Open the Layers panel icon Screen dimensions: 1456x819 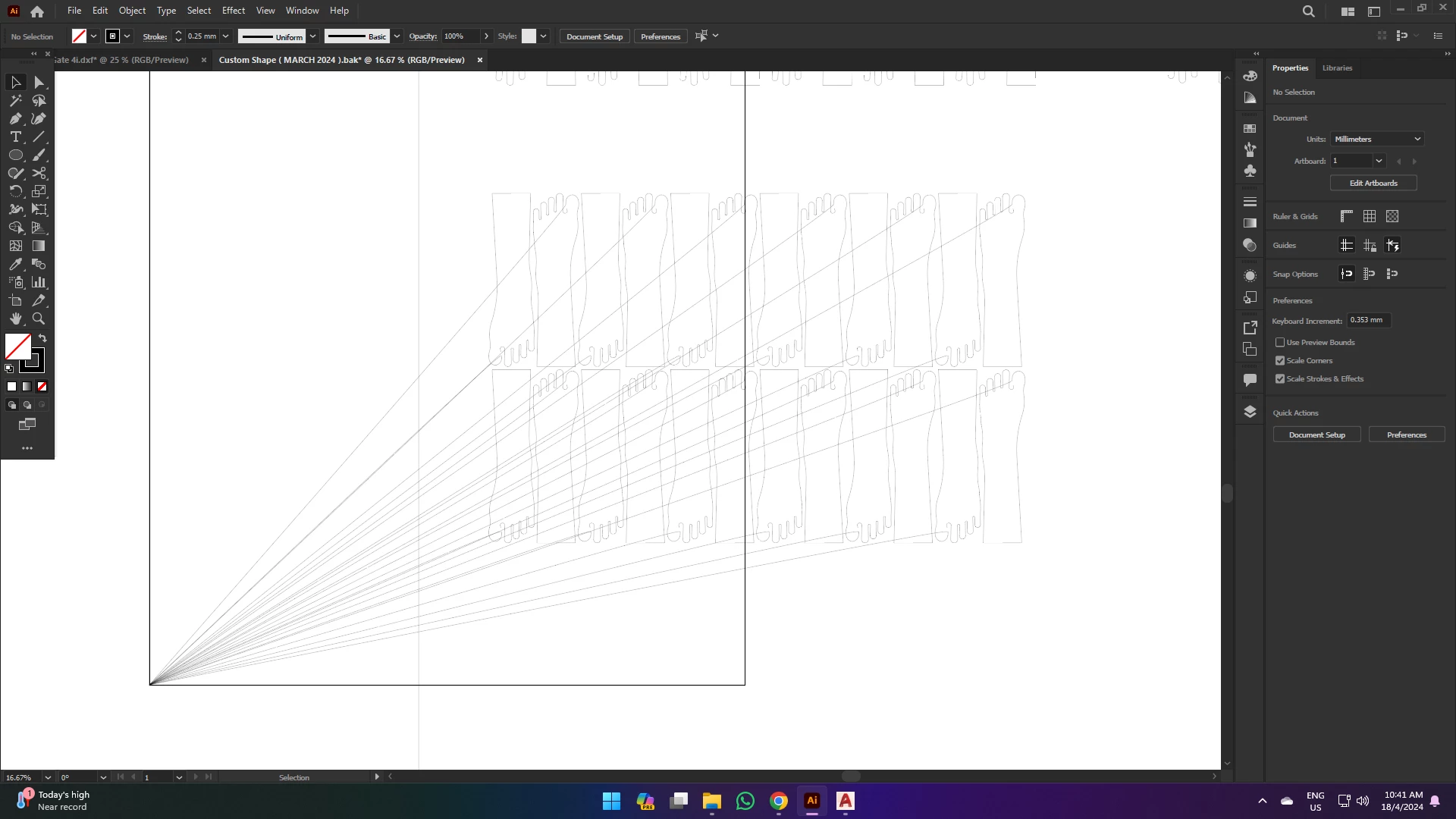coord(1250,412)
